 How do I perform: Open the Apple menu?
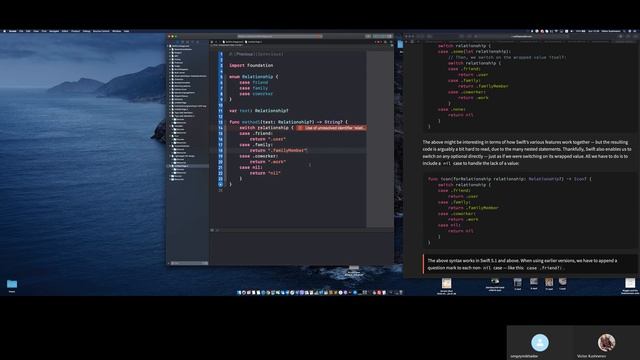point(4,31)
